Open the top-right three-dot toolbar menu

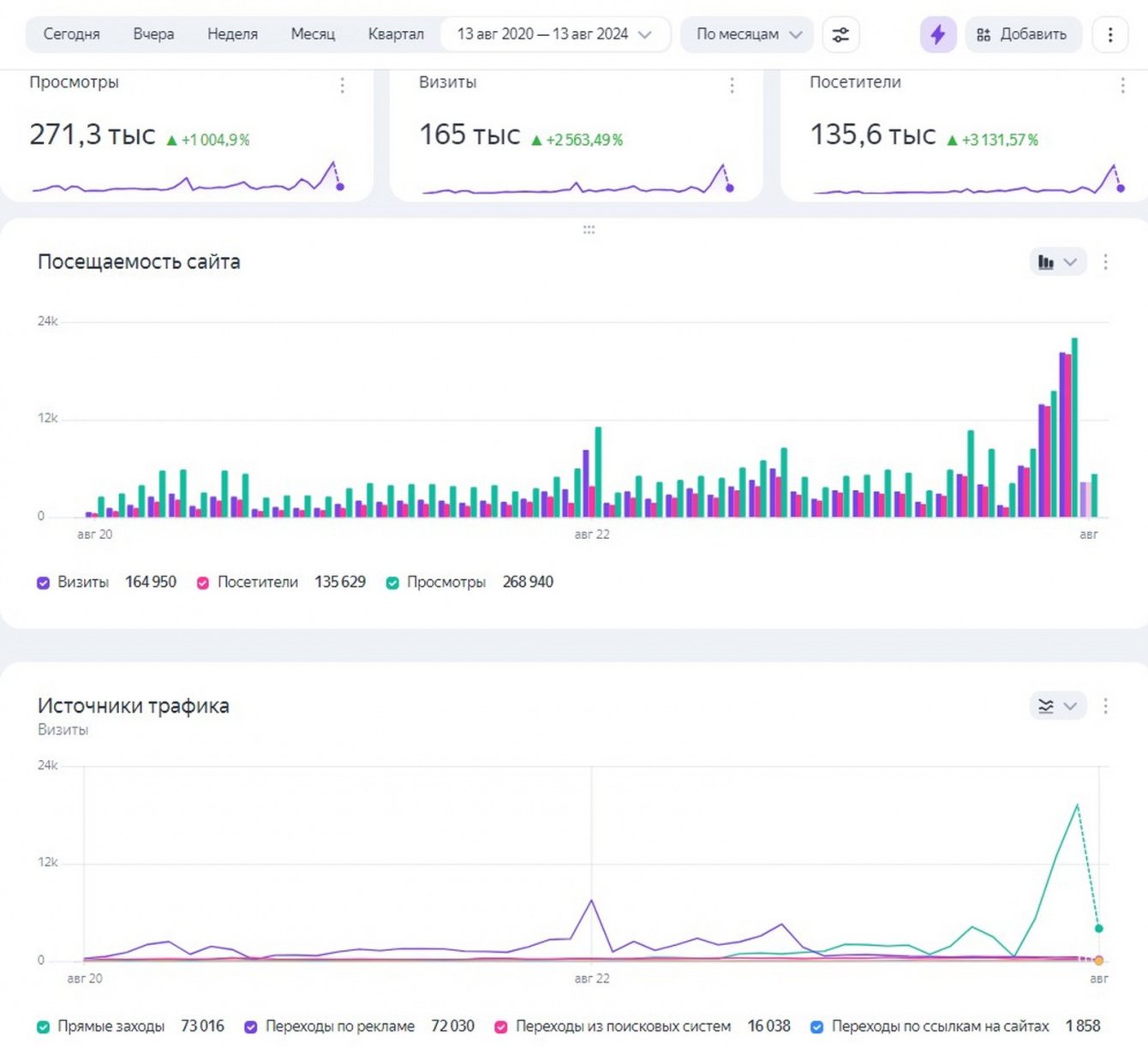pyautogui.click(x=1109, y=35)
